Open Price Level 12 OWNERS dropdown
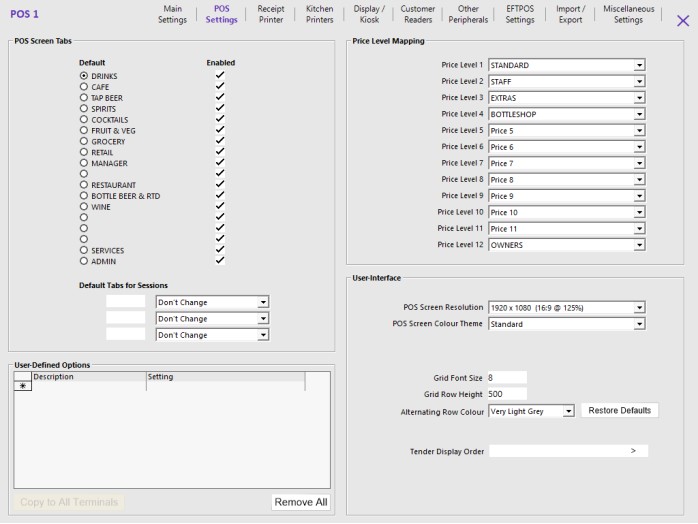Screen dimensions: 698x524 tap(639, 245)
